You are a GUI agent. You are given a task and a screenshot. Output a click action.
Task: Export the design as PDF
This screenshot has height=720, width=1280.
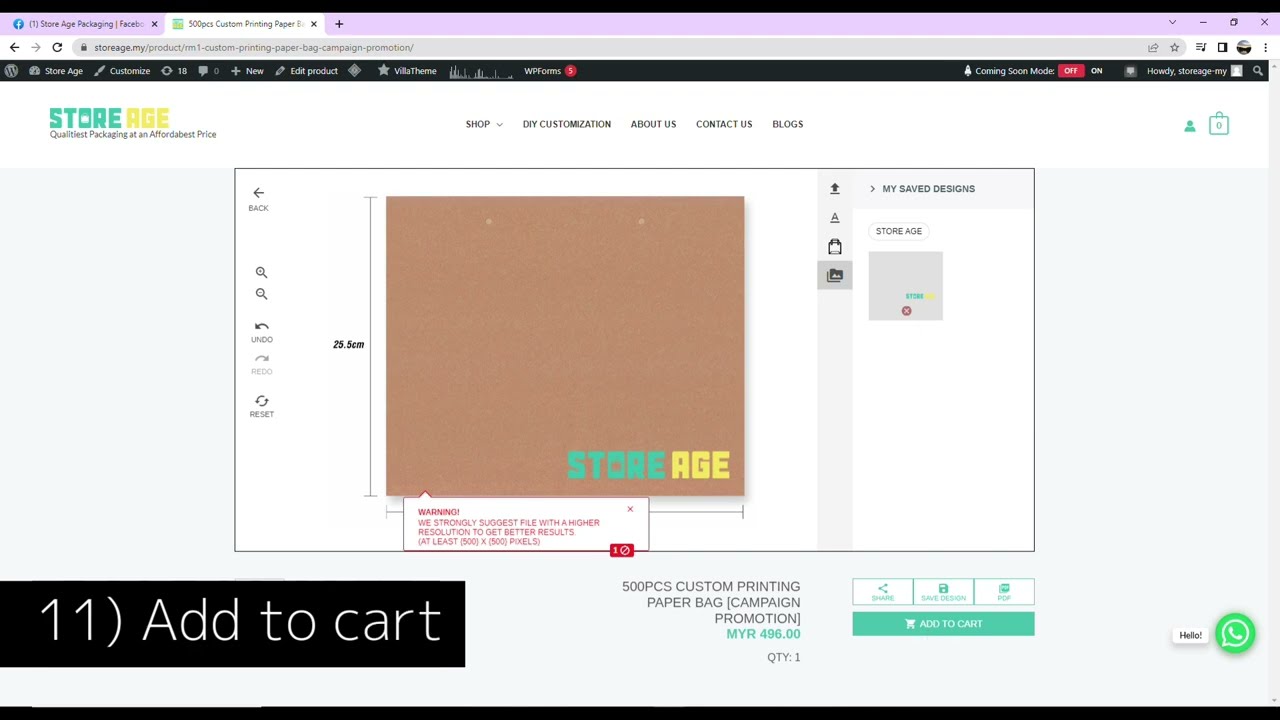[x=1004, y=592]
